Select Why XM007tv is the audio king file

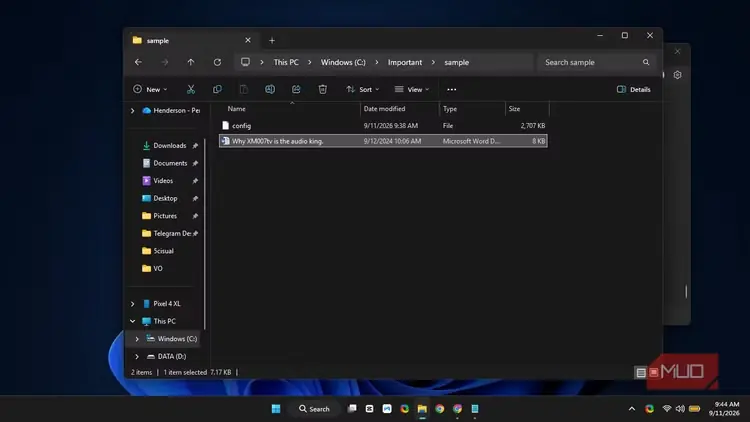(x=383, y=141)
